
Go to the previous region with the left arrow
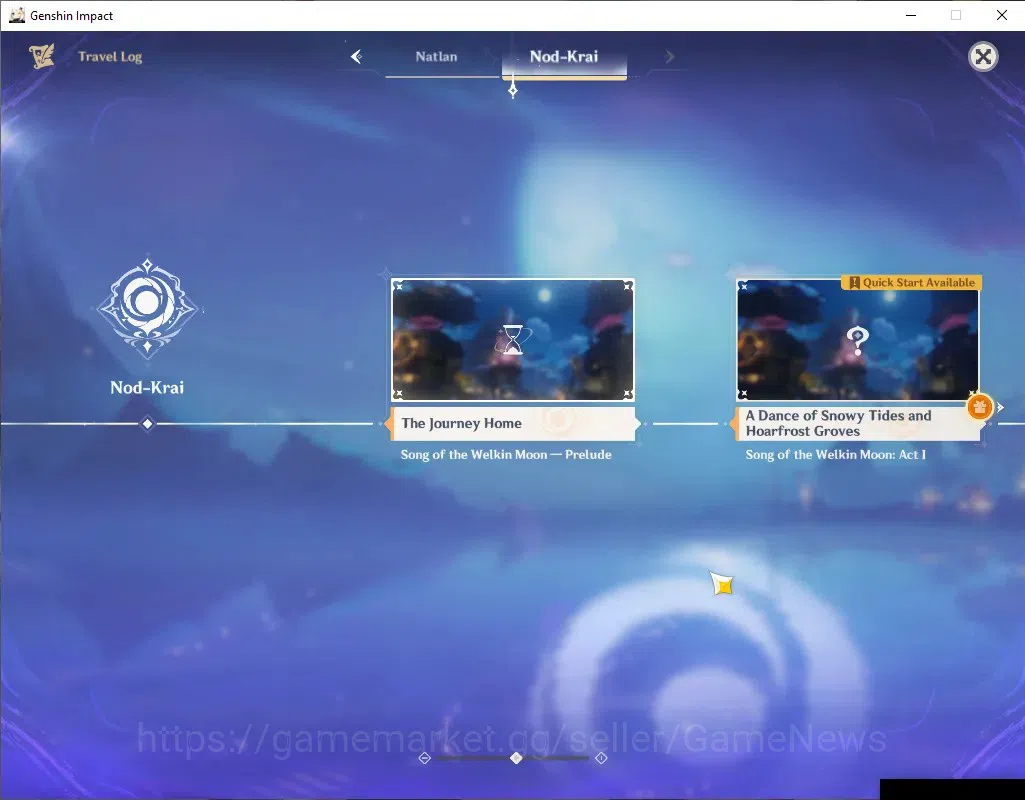tap(356, 57)
